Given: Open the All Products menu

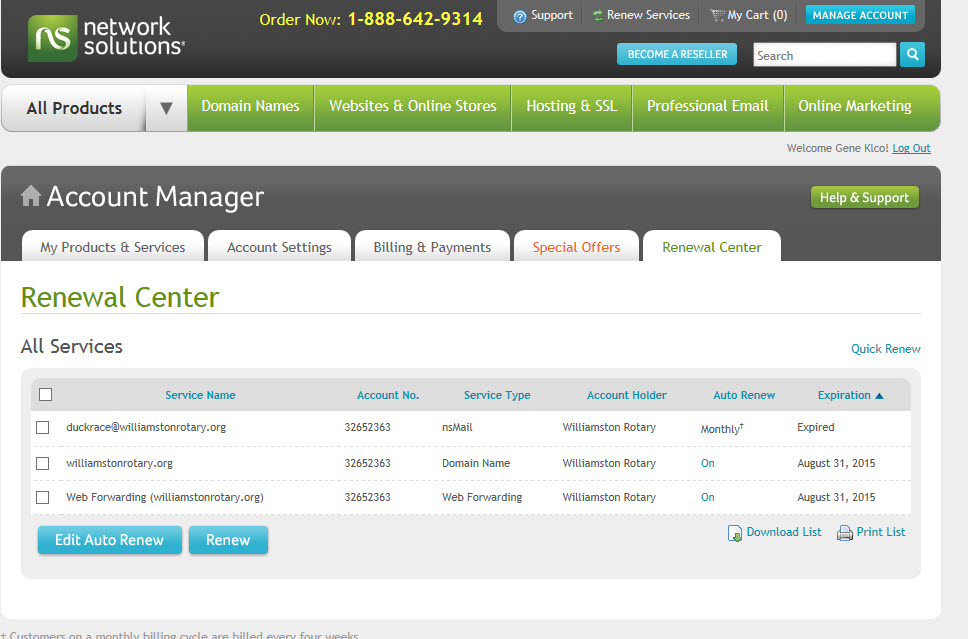Looking at the screenshot, I should [x=74, y=108].
